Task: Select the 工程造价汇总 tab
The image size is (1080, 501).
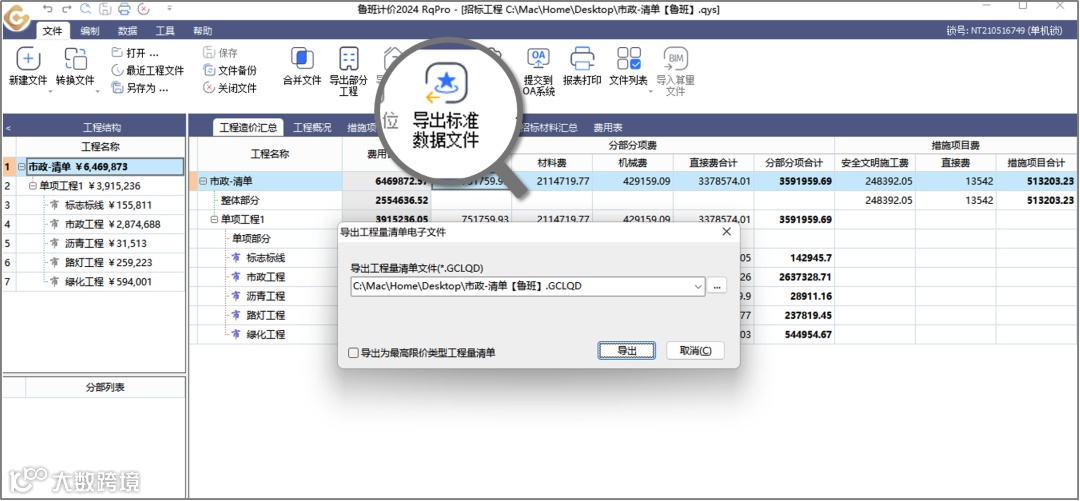Action: click(x=248, y=127)
